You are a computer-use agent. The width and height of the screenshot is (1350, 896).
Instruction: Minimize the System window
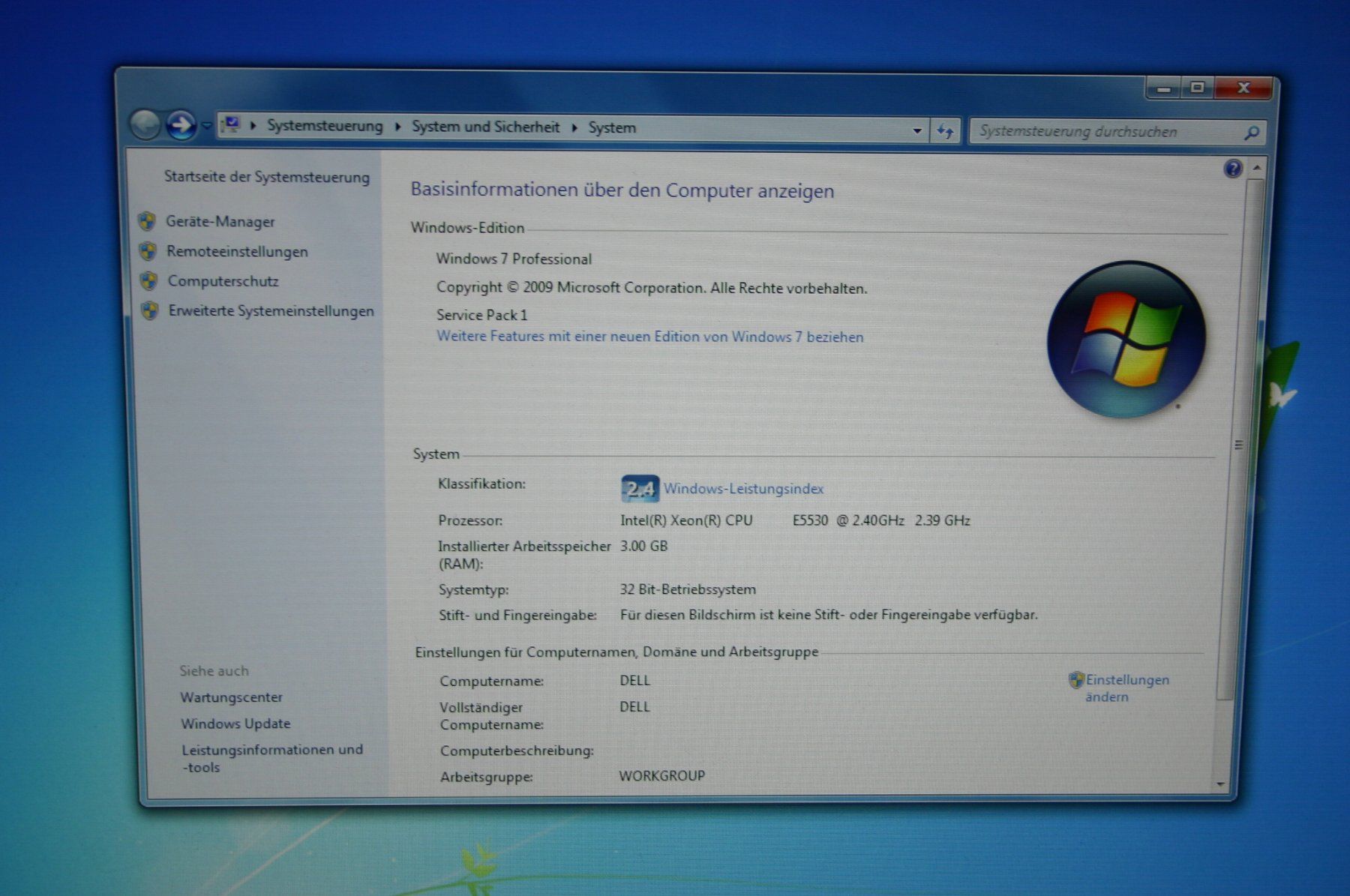(1164, 88)
